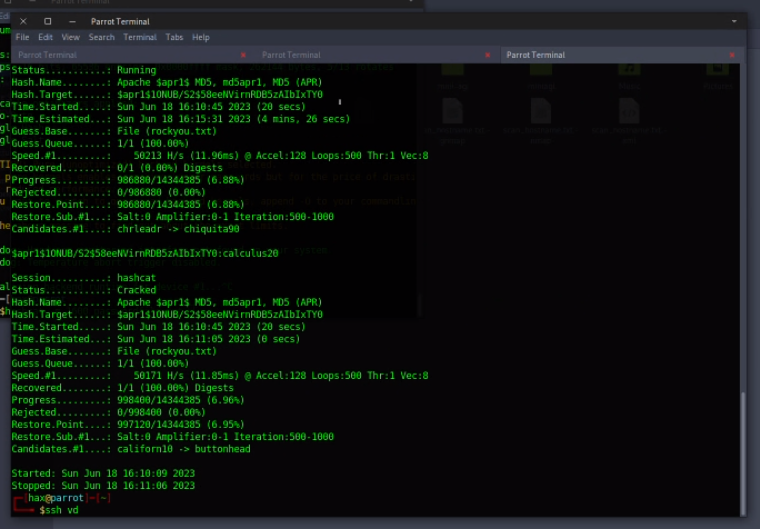Close the rightmost active terminal tab
The width and height of the screenshot is (760, 529).
(731, 55)
